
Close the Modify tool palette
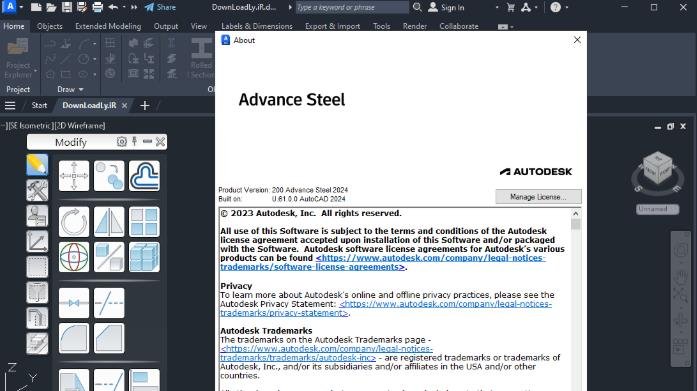click(x=160, y=142)
